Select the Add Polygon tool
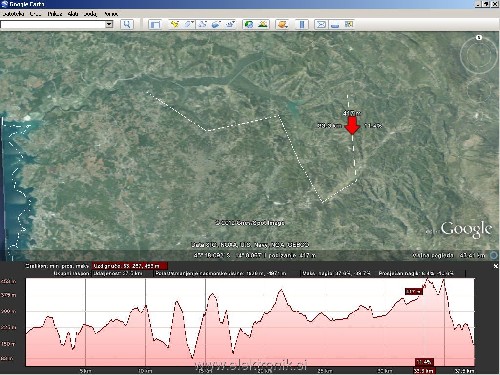Viewport: 500px width, 375px height. (x=188, y=24)
